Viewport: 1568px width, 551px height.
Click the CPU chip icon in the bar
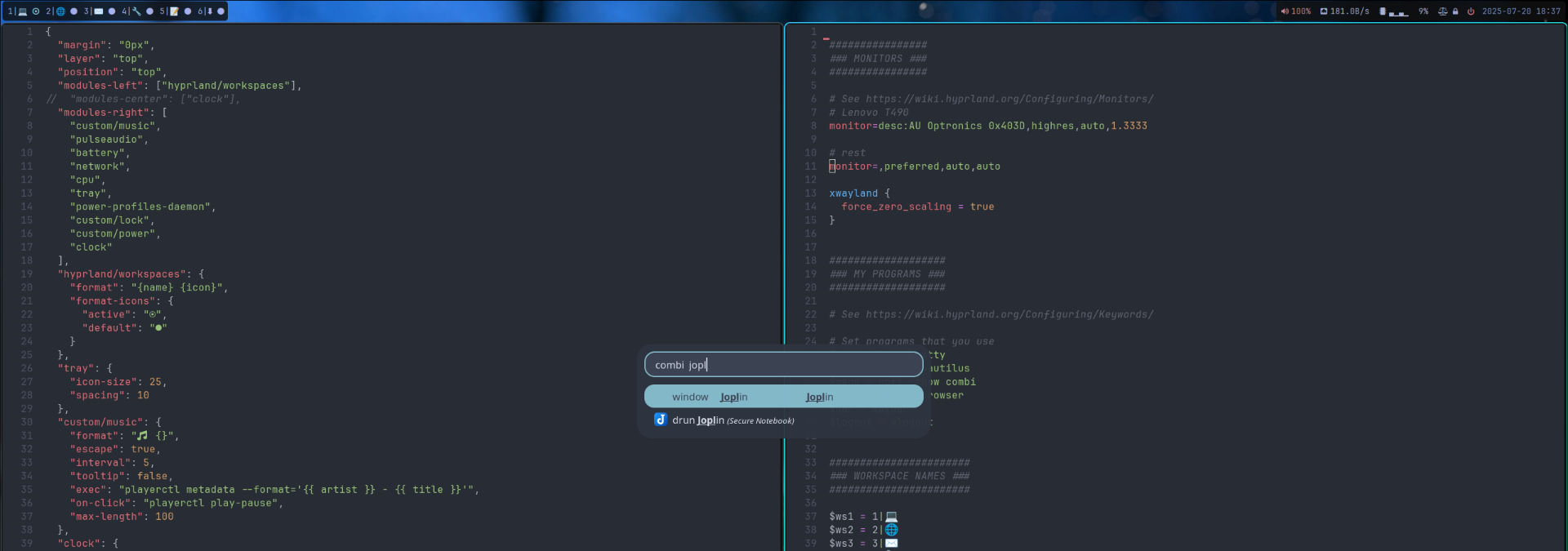(1383, 11)
